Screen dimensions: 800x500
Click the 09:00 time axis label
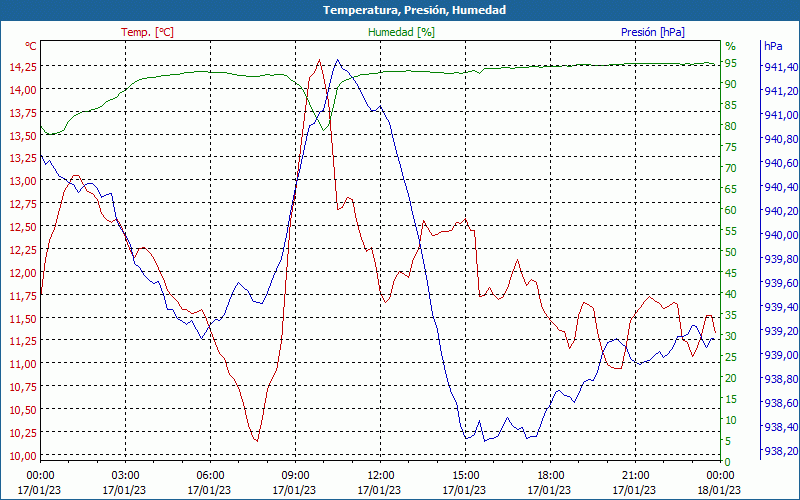(295, 476)
